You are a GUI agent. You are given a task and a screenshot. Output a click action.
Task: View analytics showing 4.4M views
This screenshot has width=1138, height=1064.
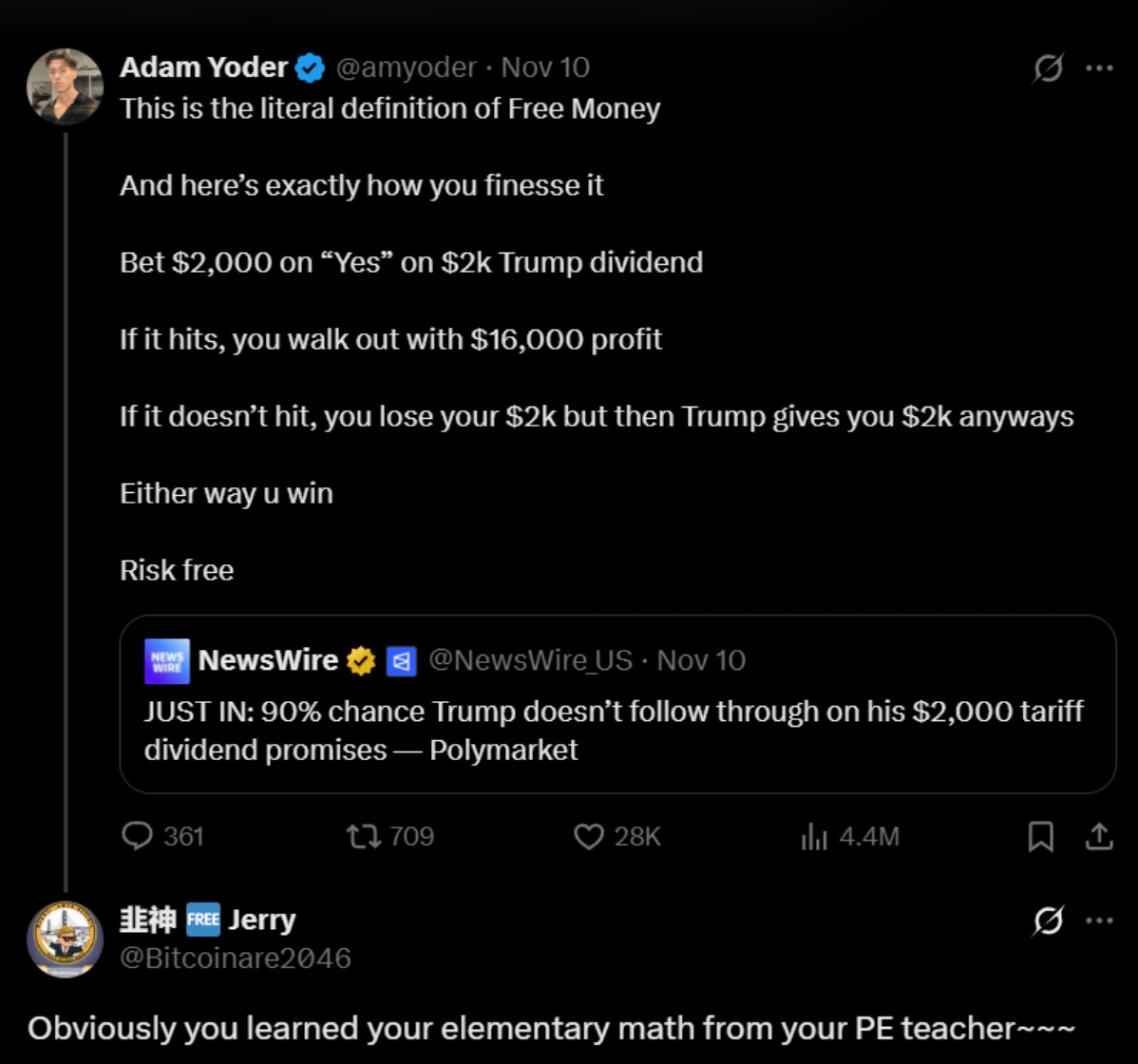tap(815, 836)
